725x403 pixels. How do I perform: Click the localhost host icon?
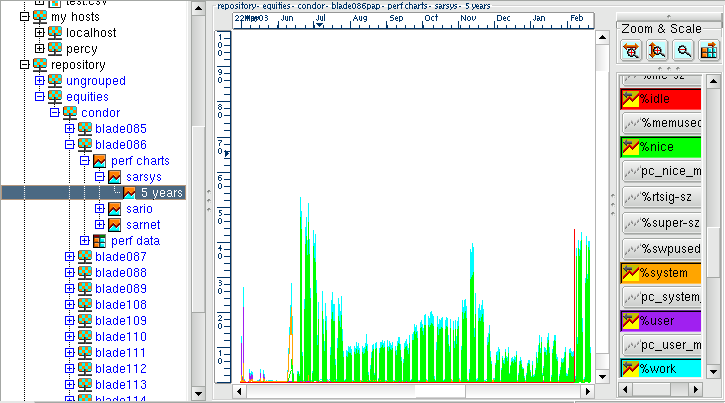55,33
